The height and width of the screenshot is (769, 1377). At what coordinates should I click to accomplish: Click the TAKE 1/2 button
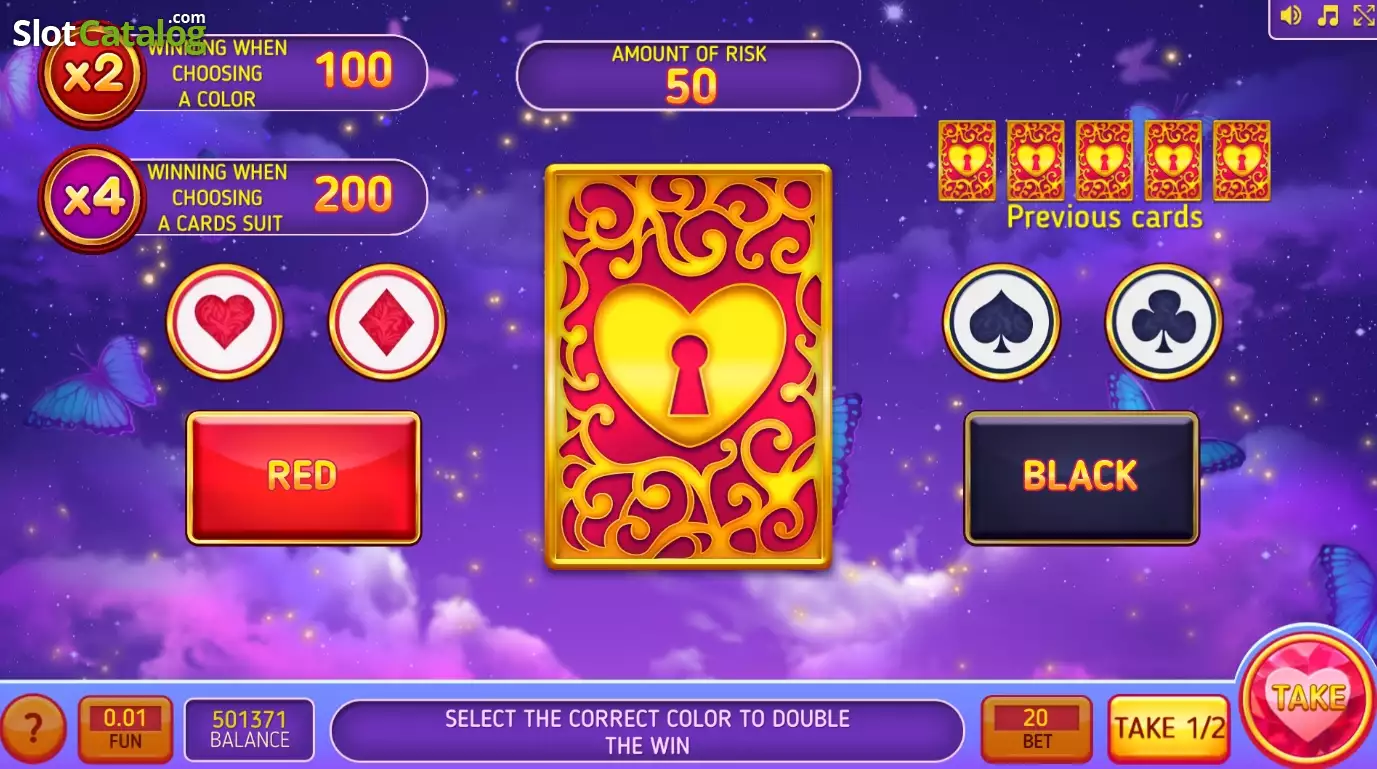tap(1169, 728)
